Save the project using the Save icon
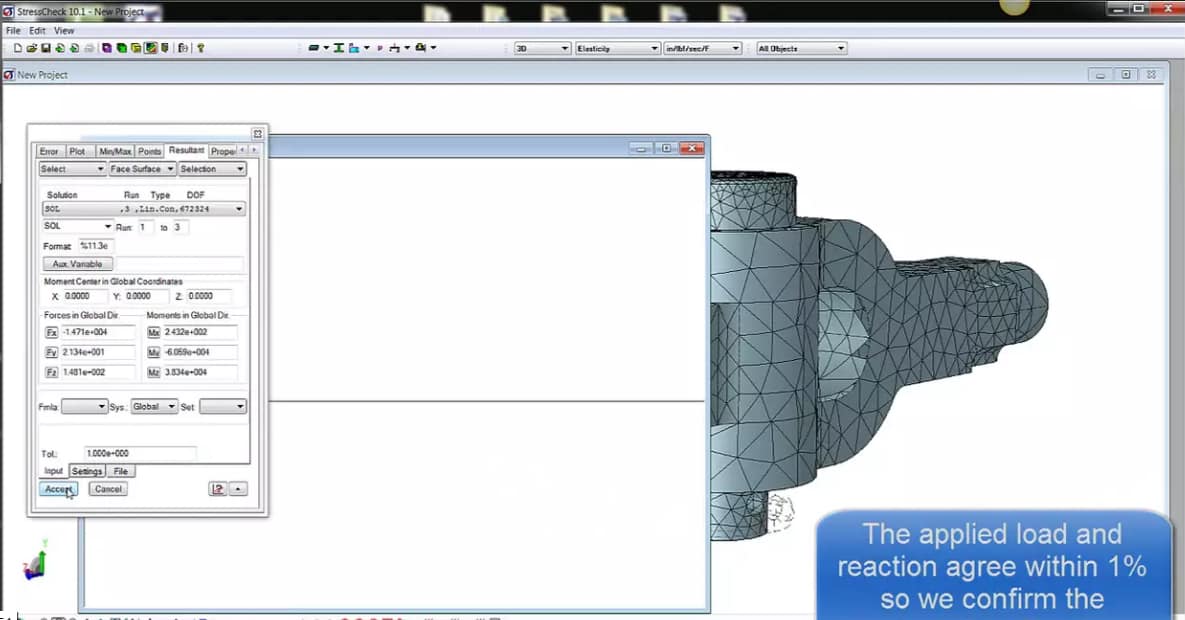Image resolution: width=1185 pixels, height=620 pixels. pyautogui.click(x=44, y=47)
